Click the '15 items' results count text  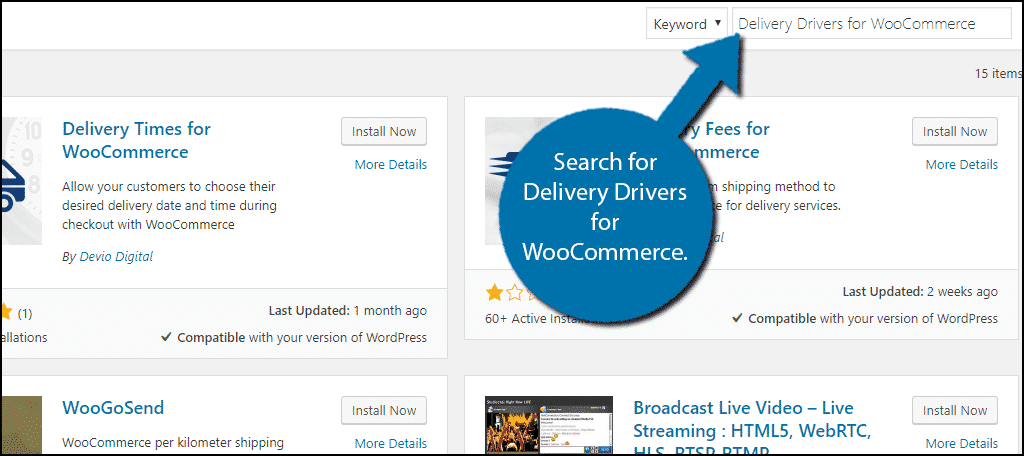tap(997, 73)
